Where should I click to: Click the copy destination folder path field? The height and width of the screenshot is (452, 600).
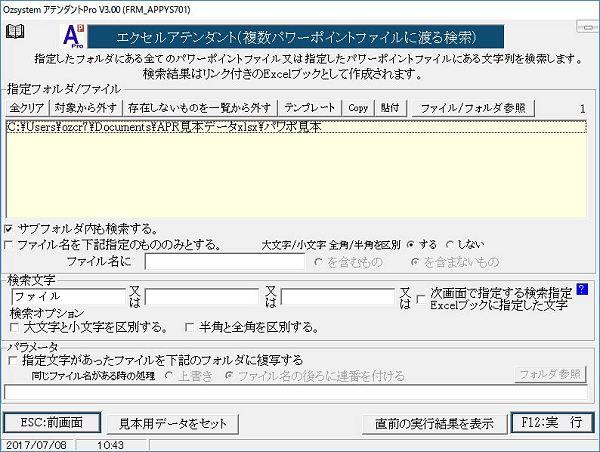296,393
